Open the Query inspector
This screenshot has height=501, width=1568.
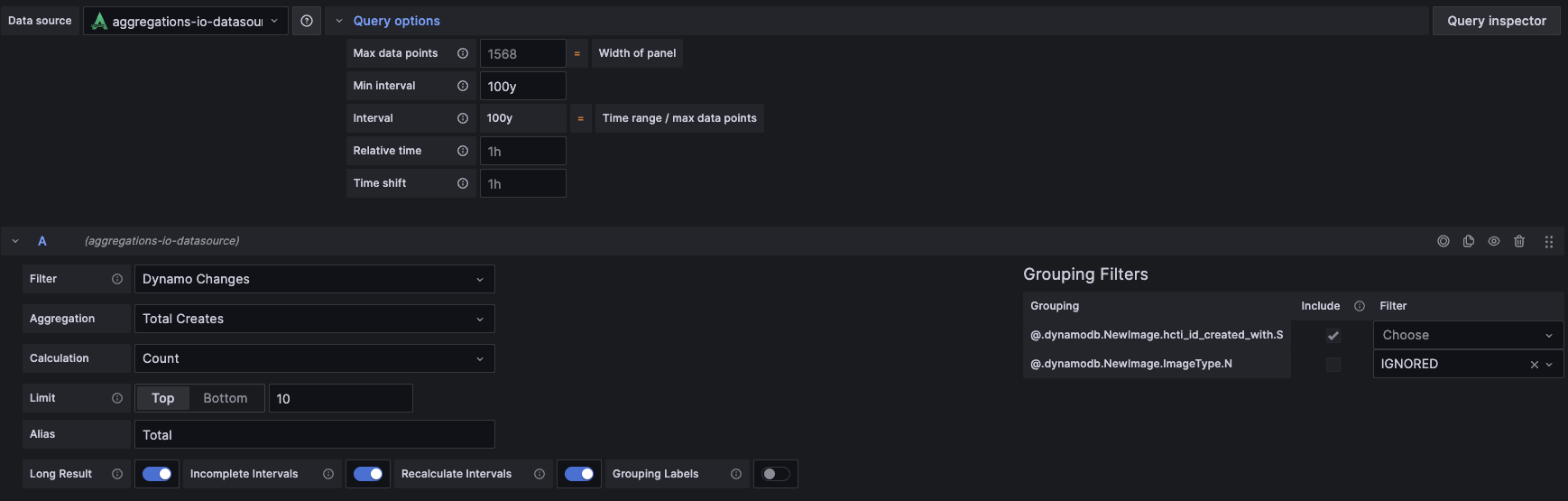[1496, 21]
